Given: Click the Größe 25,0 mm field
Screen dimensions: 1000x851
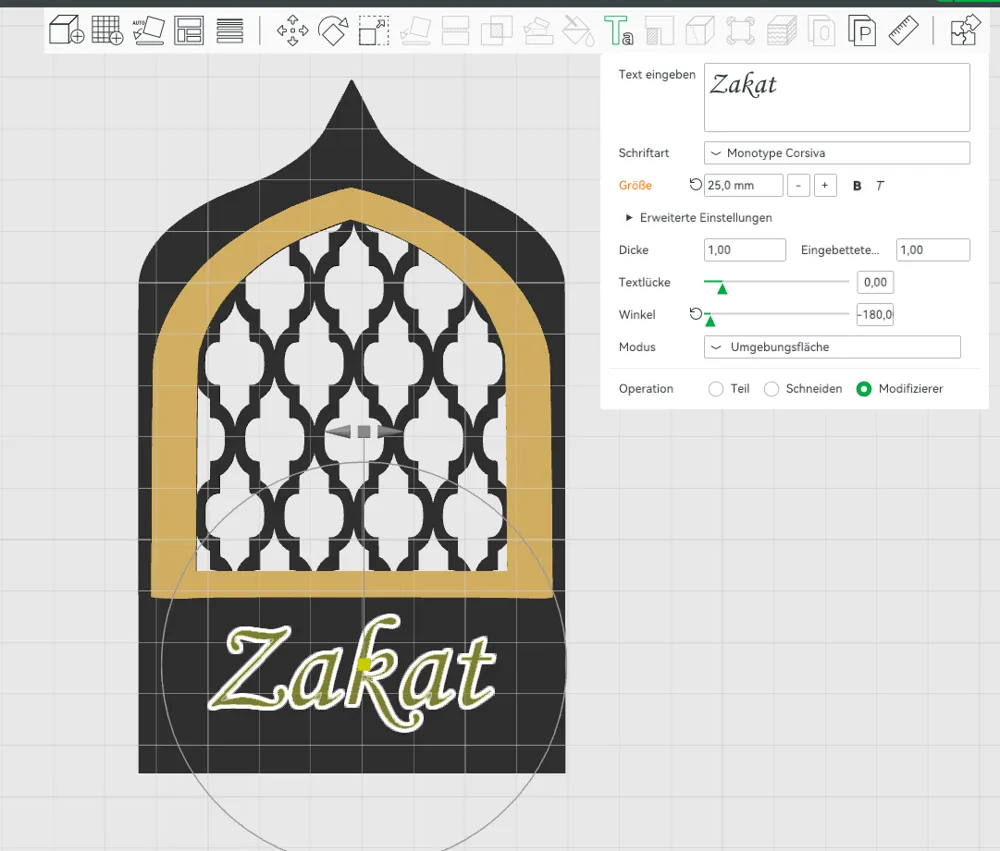Looking at the screenshot, I should coord(743,186).
